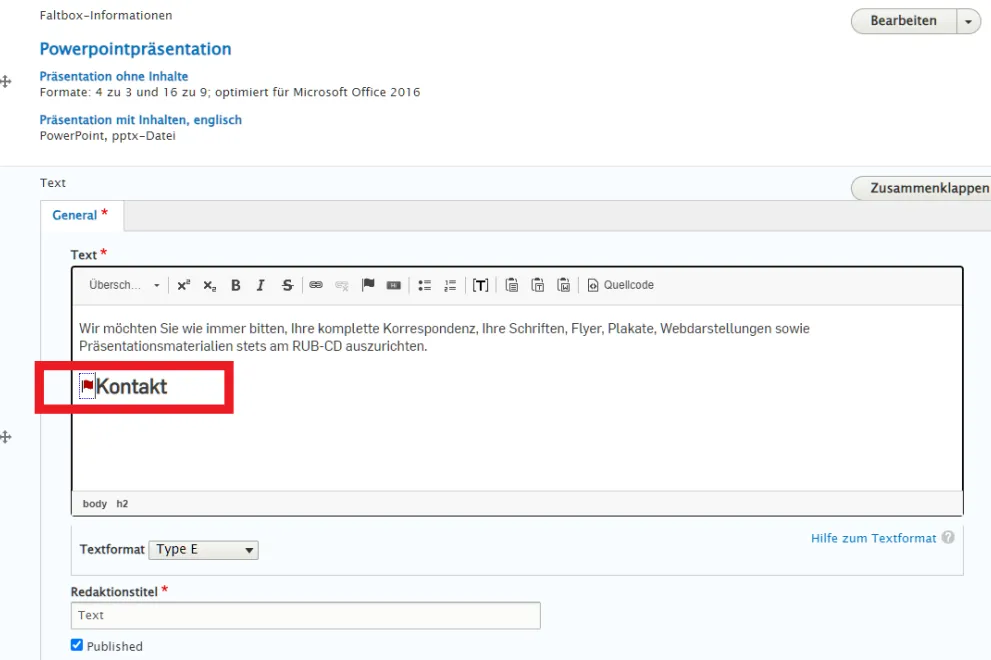
Task: Open the Textformat Type E dropdown
Action: pyautogui.click(x=203, y=549)
